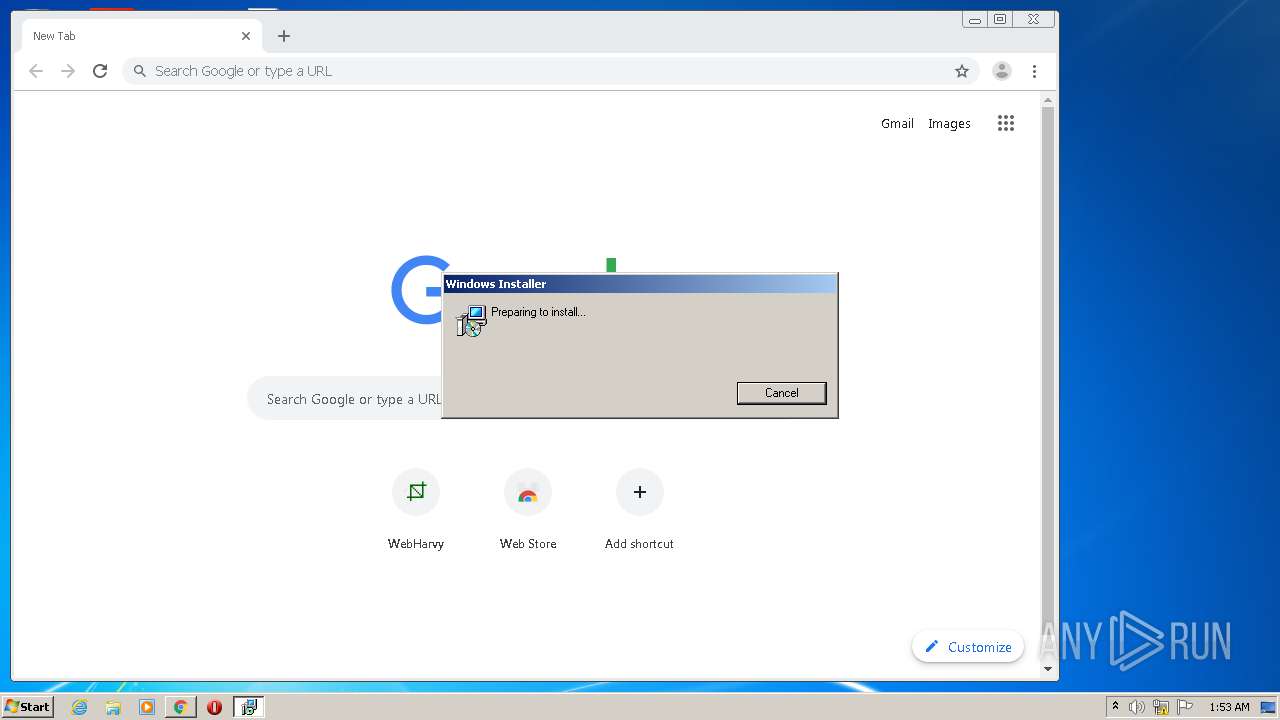The height and width of the screenshot is (720, 1280).
Task: Open Windows Explorer folder in taskbar
Action: click(x=113, y=707)
